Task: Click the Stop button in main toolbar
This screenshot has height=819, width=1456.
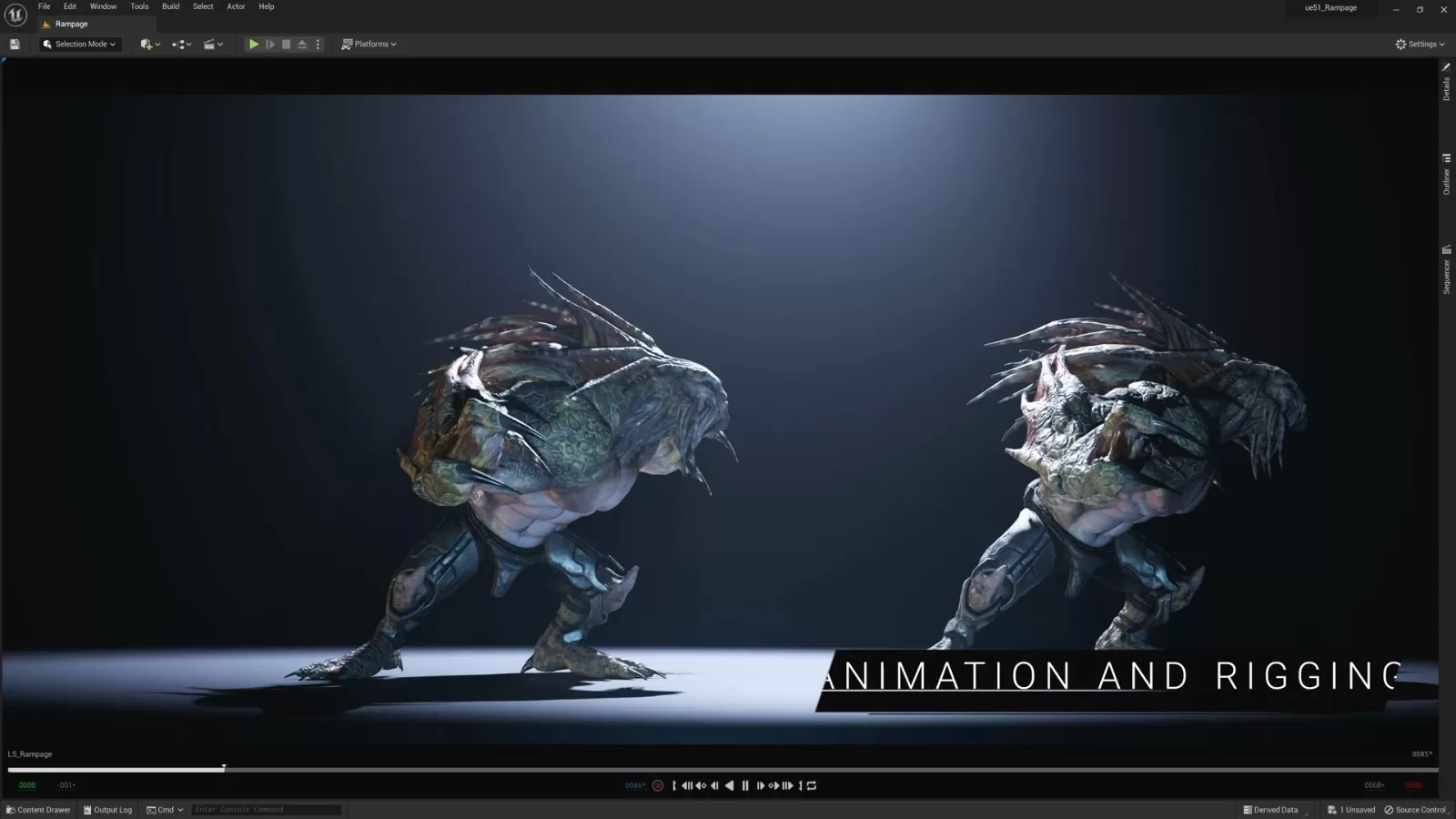Action: pos(287,44)
